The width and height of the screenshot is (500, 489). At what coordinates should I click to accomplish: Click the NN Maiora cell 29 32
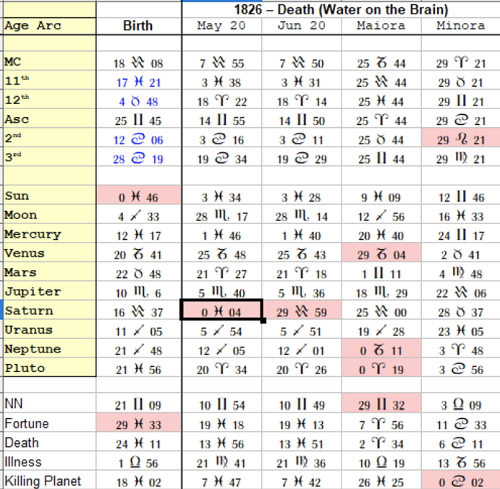click(x=381, y=403)
